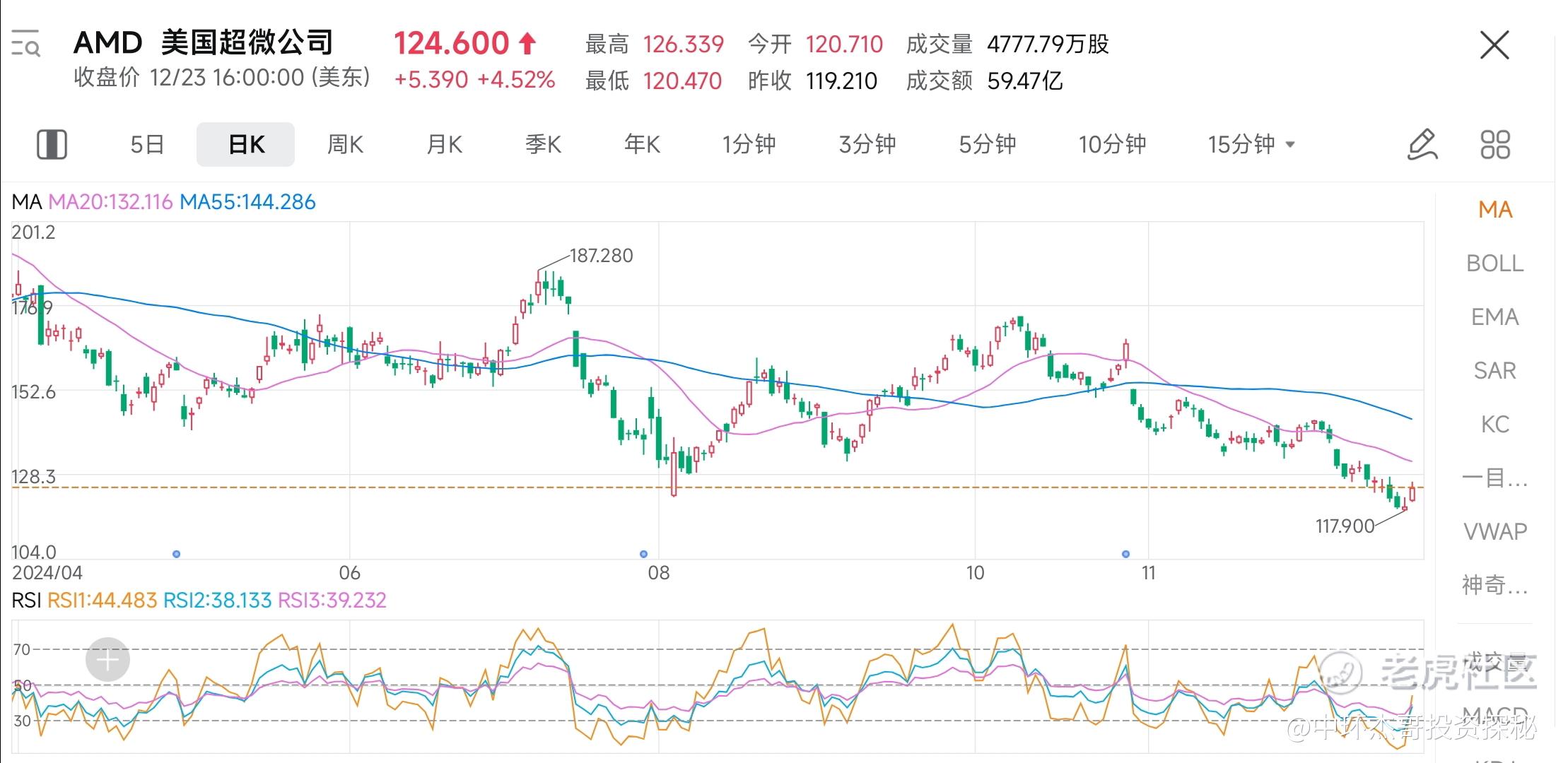The image size is (1568, 763).
Task: Select the 一目 Ichimoku indicator
Action: point(1495,478)
